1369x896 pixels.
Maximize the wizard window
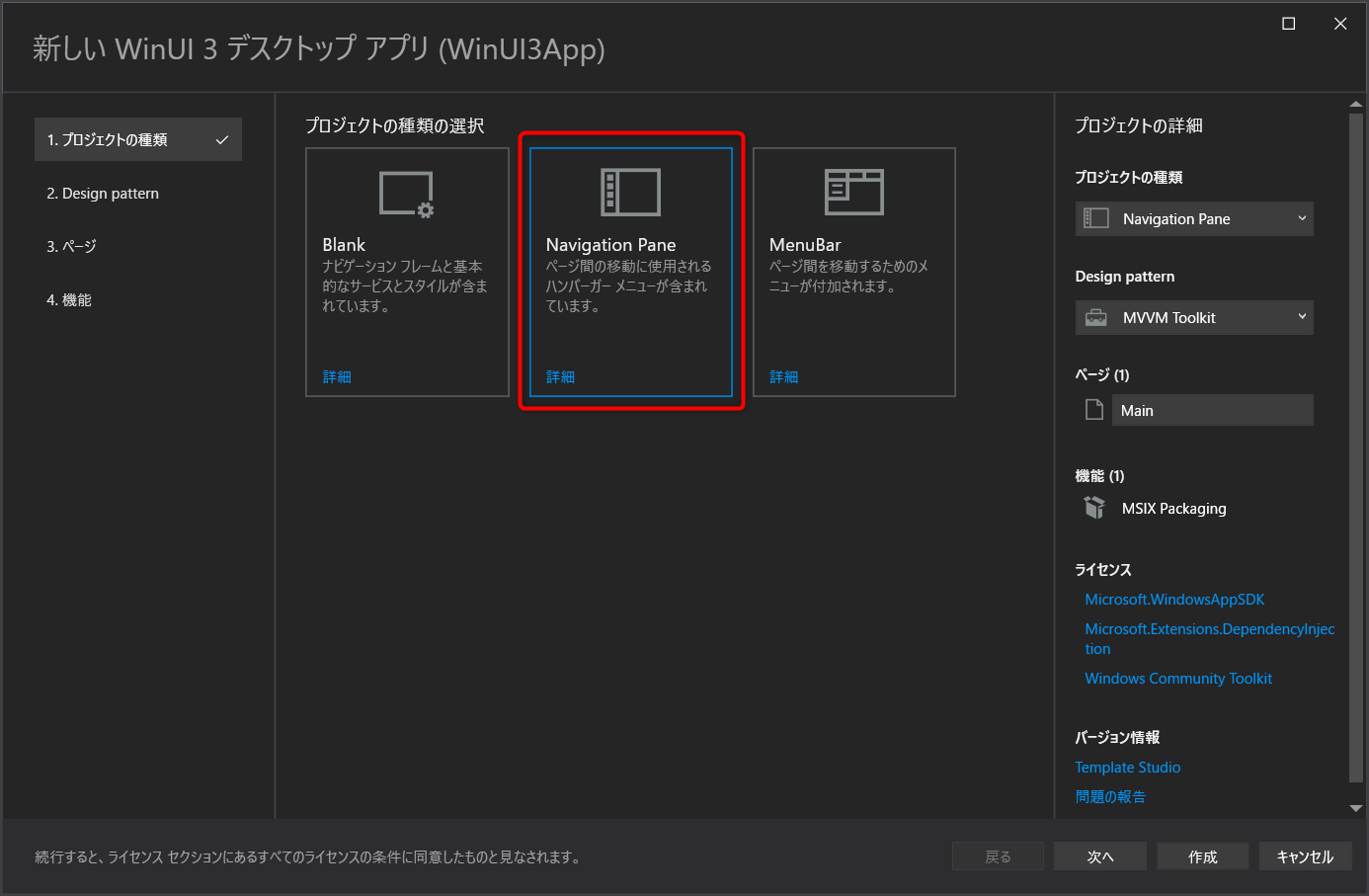click(x=1289, y=24)
